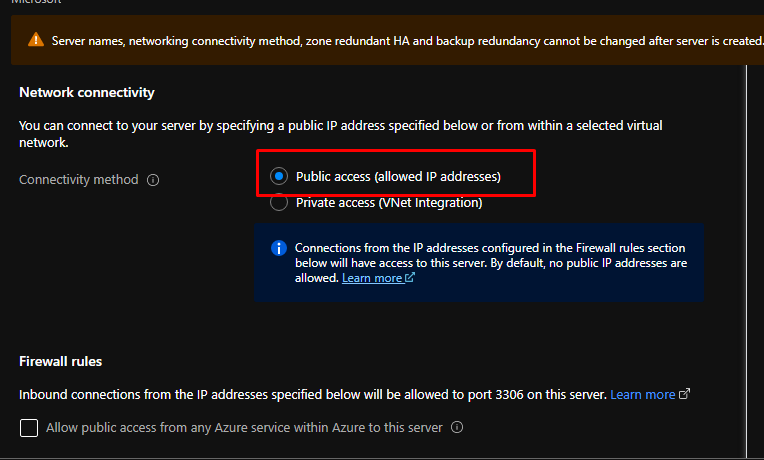Screen dimensions: 764x460
Task: Click the Connectivity method field label
Action: [79, 180]
